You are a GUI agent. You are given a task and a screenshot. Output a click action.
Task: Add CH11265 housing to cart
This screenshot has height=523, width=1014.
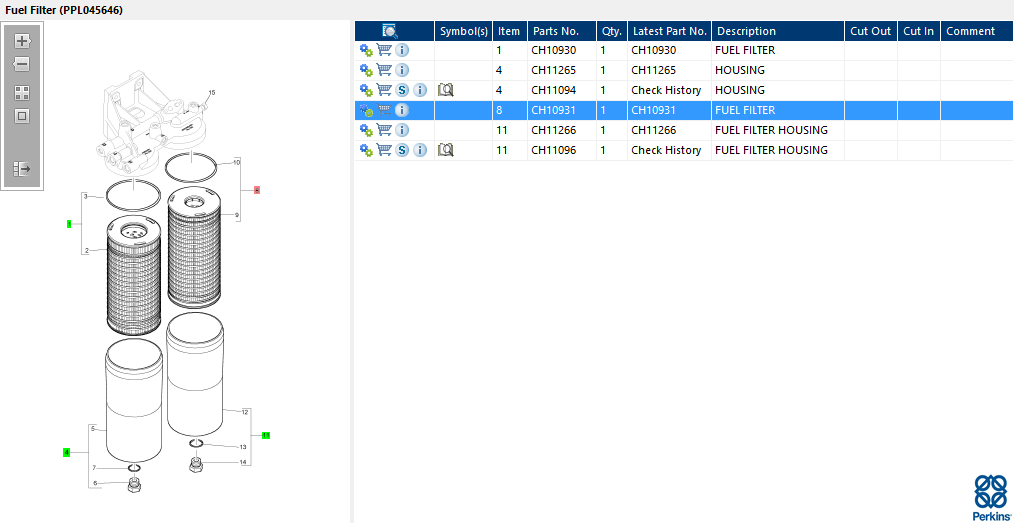[x=384, y=70]
